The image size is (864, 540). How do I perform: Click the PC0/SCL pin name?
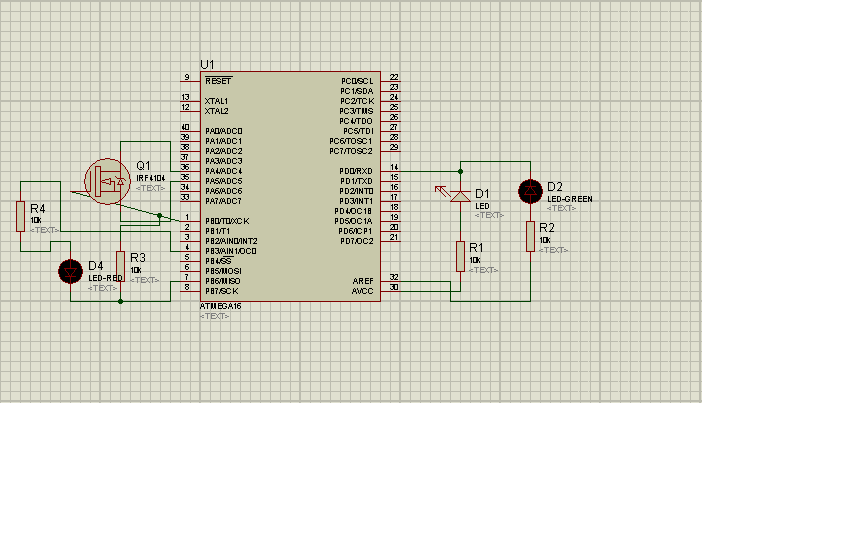357,81
